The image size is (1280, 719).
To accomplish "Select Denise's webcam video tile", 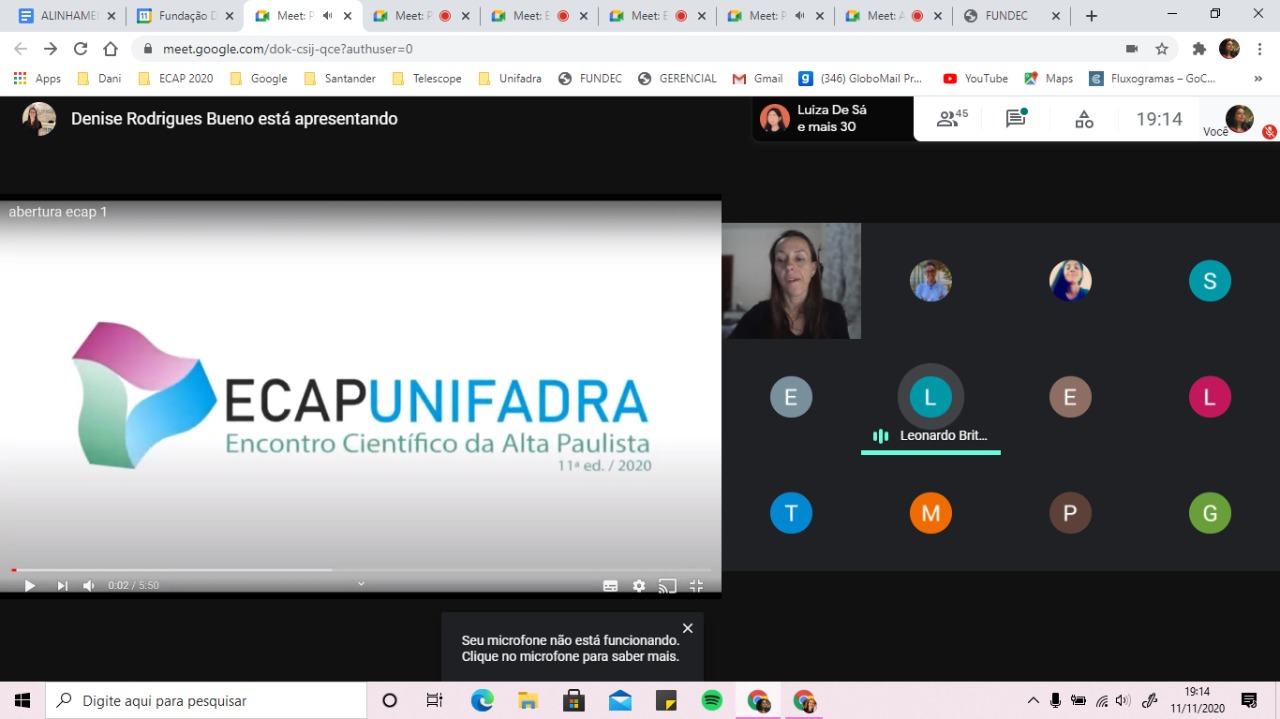I will click(x=791, y=281).
